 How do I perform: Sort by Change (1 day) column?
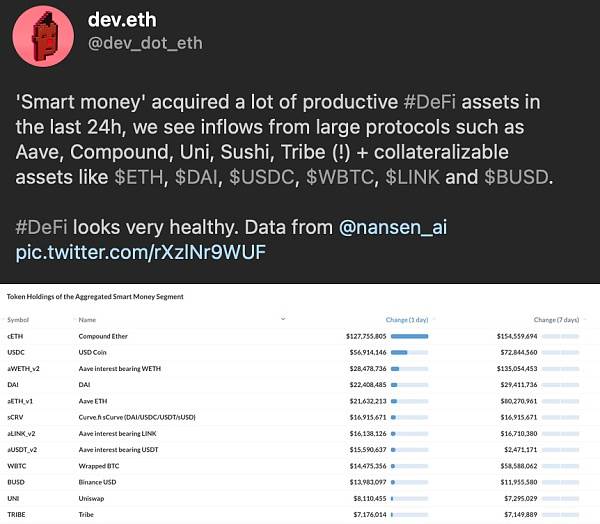[407, 320]
